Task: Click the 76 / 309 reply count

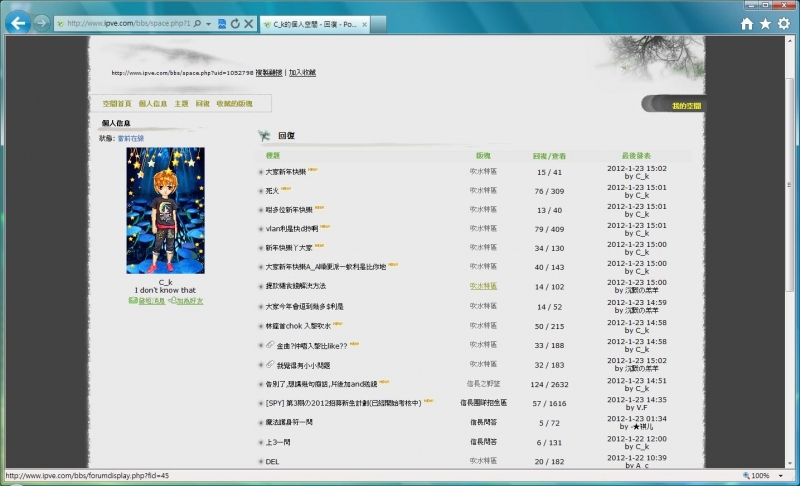Action: [x=549, y=191]
